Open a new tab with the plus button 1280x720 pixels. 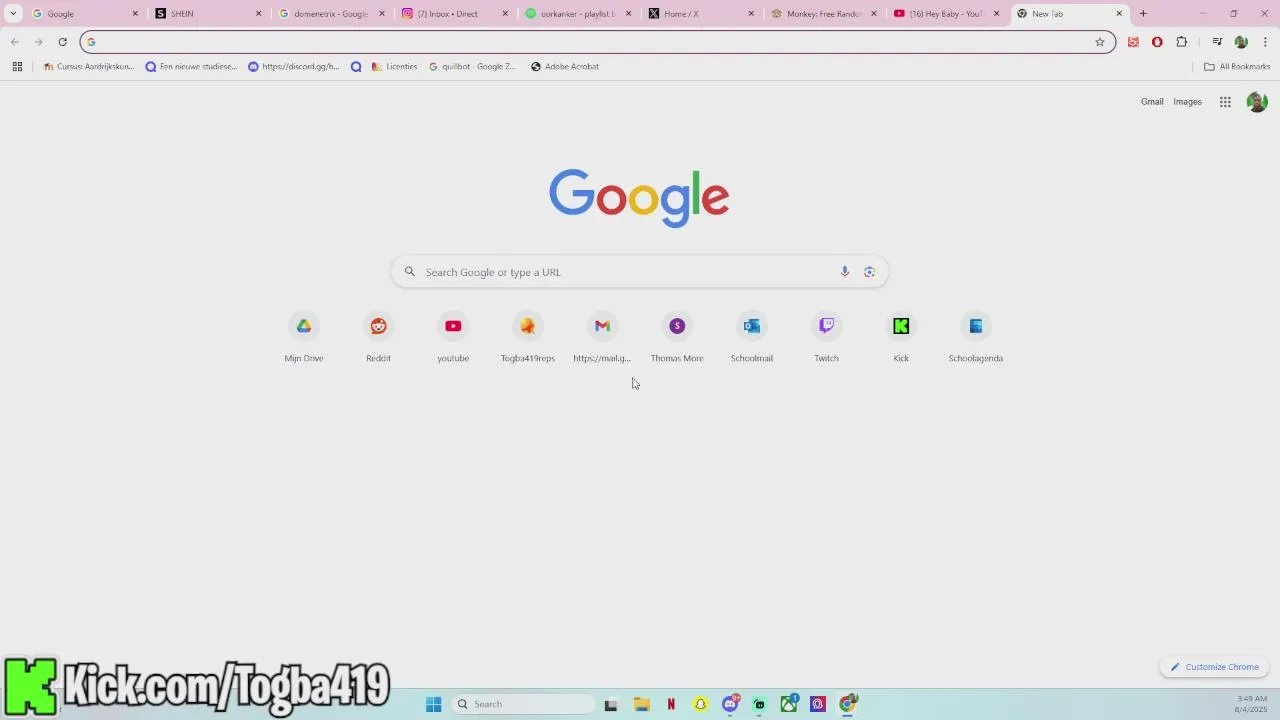[1143, 14]
